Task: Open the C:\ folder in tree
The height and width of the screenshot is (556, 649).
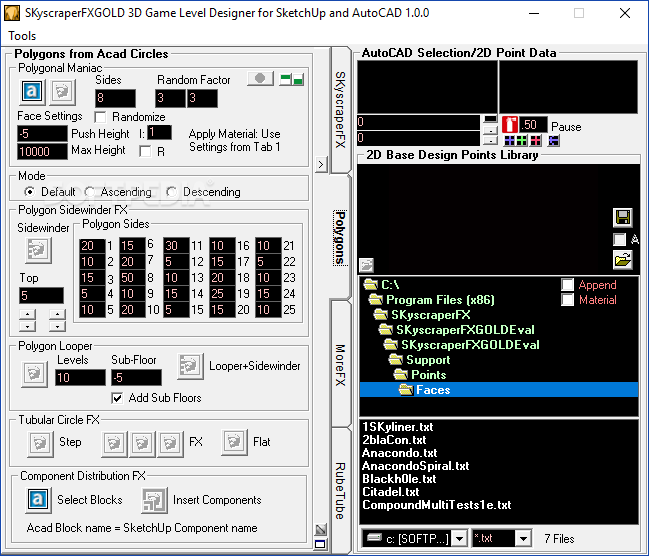Action: (x=381, y=285)
